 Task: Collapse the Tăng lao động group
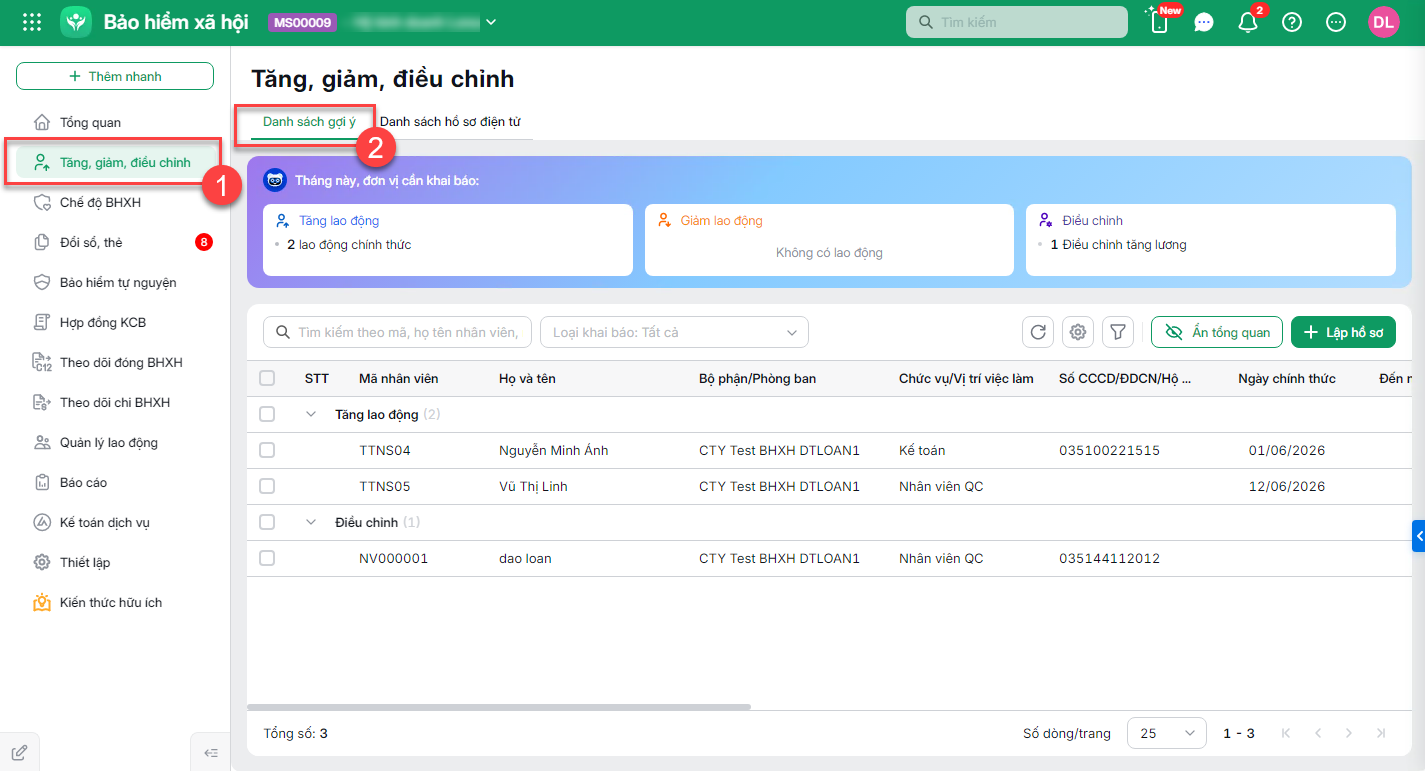pos(311,414)
